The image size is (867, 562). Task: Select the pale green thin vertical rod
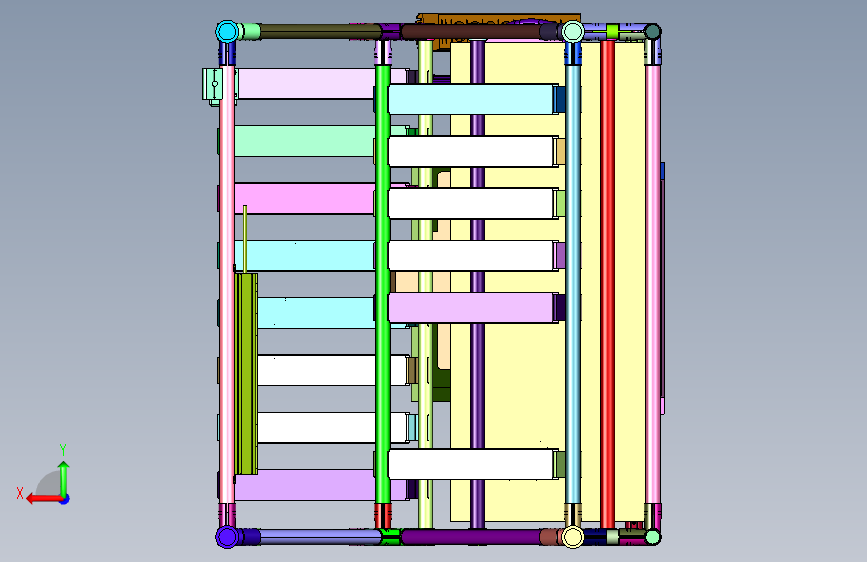click(x=425, y=284)
